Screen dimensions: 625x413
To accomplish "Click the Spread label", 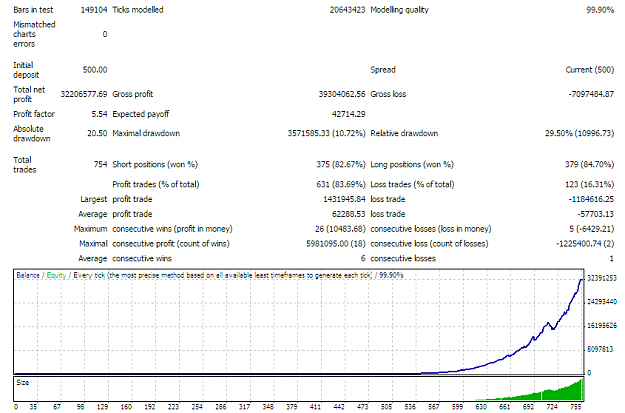I will coord(383,70).
